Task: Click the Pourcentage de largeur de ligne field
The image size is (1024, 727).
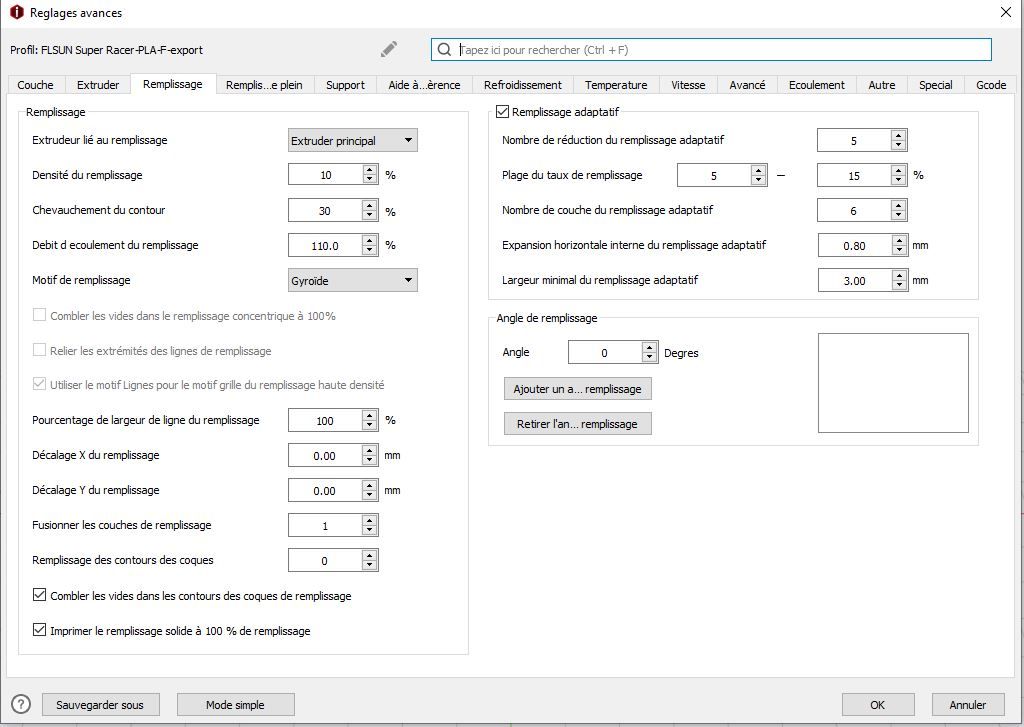Action: point(325,421)
